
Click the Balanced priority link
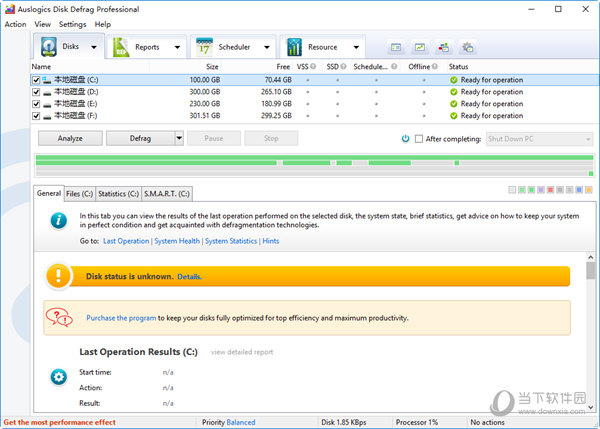[x=241, y=422]
